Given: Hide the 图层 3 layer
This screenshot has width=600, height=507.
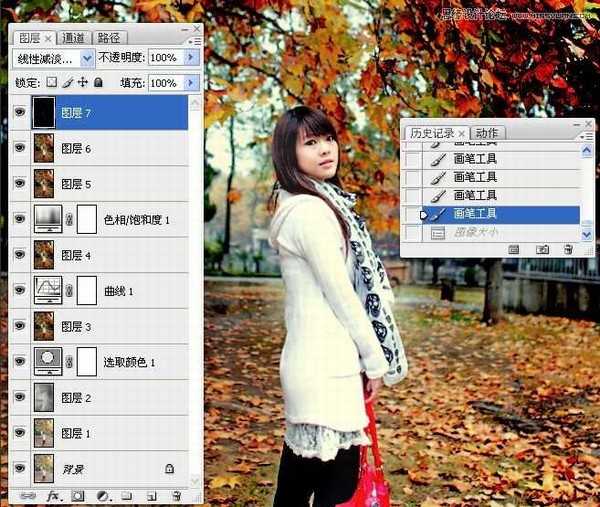Looking at the screenshot, I should click(20, 325).
